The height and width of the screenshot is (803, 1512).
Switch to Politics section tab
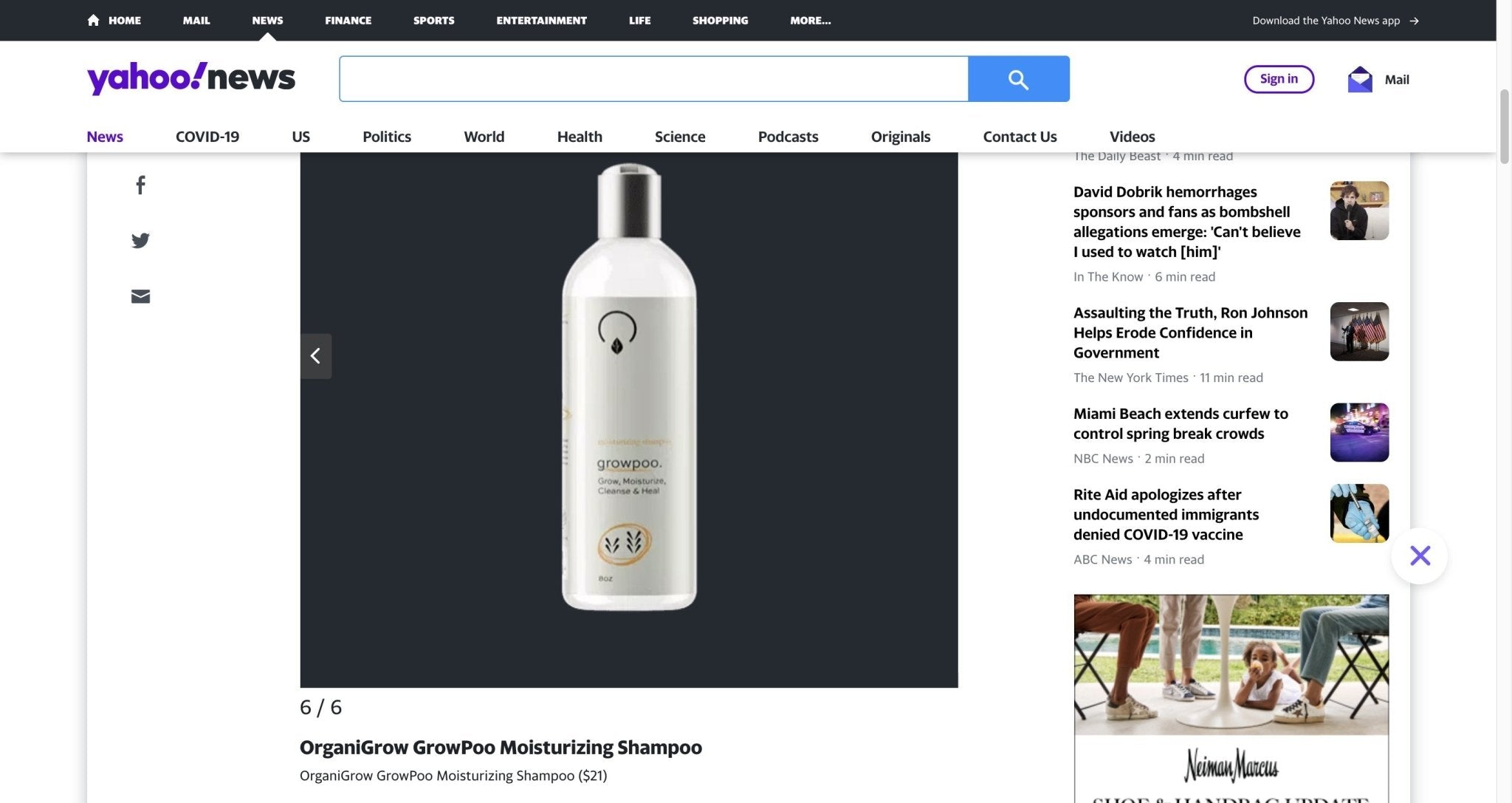tap(387, 137)
